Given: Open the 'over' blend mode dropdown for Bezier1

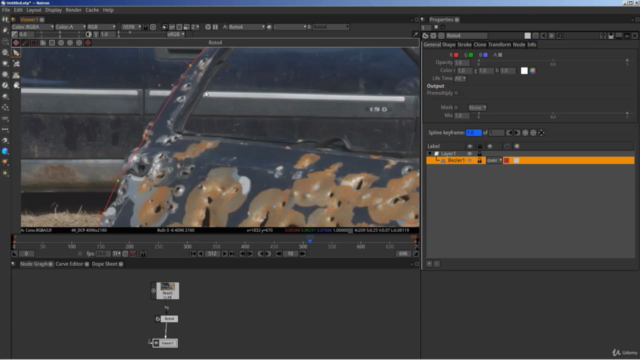Looking at the screenshot, I should pyautogui.click(x=494, y=160).
